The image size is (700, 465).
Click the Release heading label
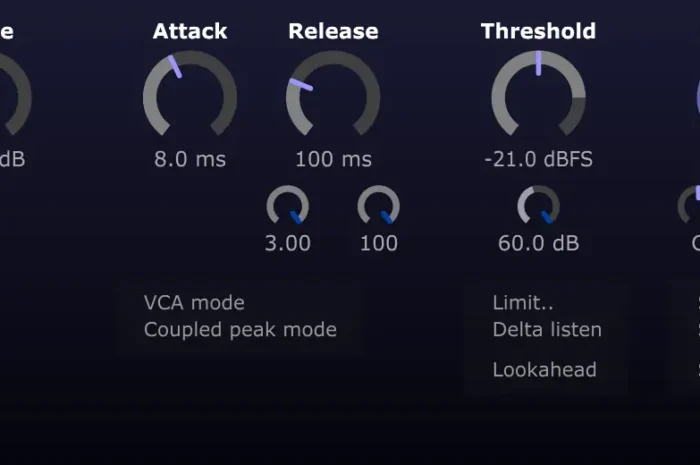[x=333, y=31]
